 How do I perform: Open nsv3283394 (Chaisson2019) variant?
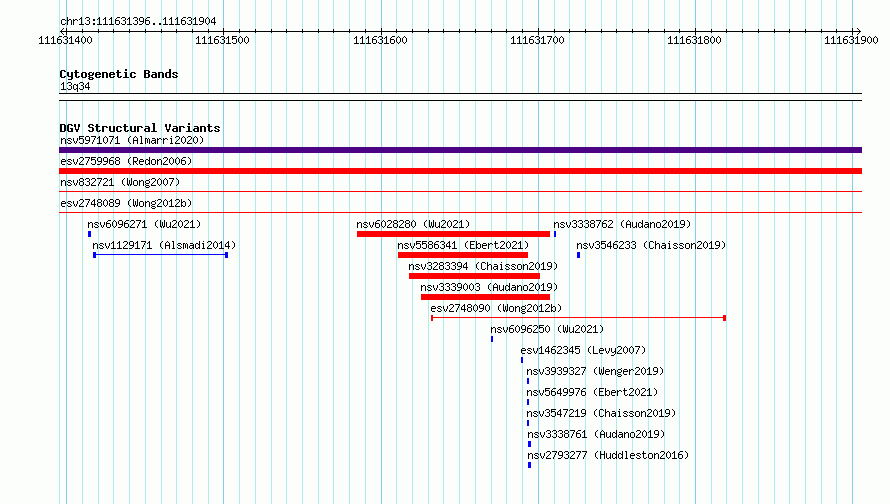coord(483,266)
